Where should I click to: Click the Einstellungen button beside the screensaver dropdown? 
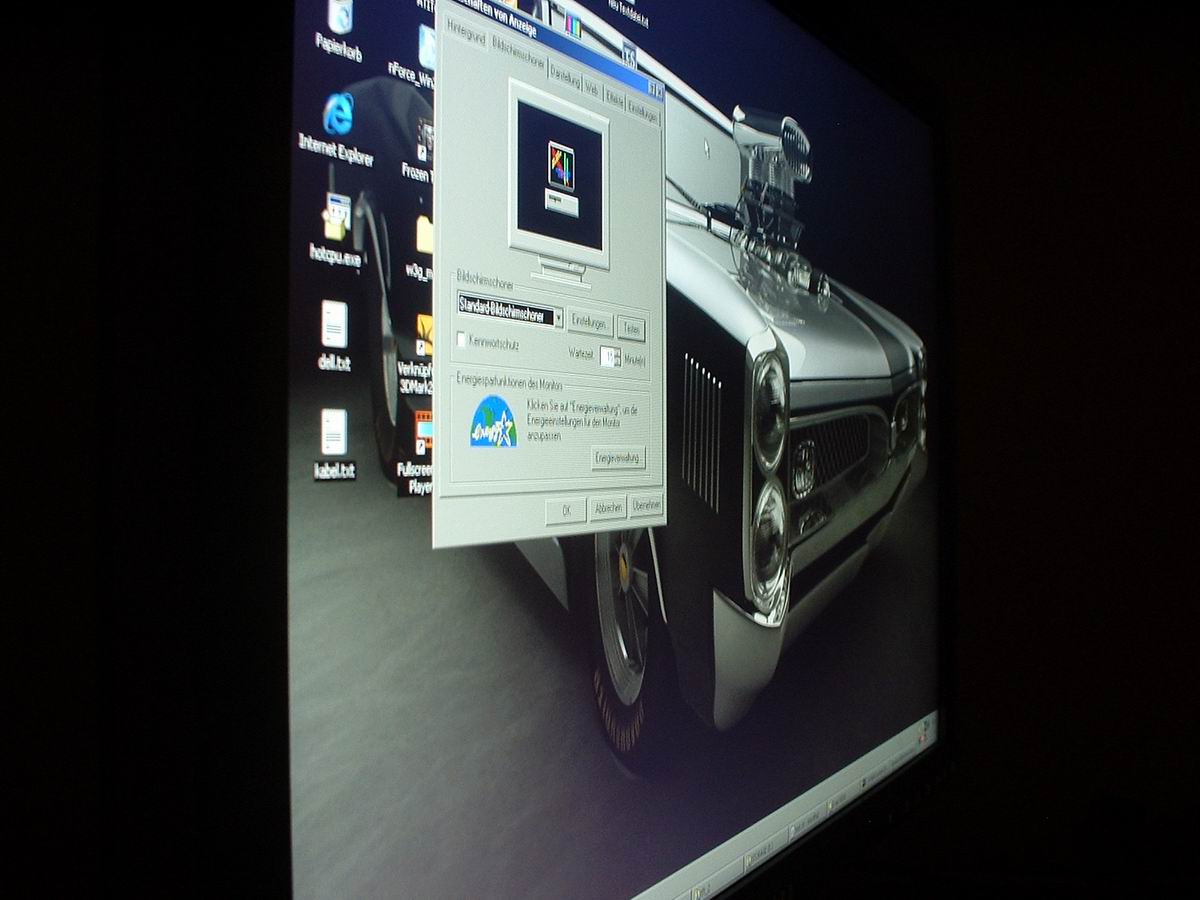[x=590, y=324]
